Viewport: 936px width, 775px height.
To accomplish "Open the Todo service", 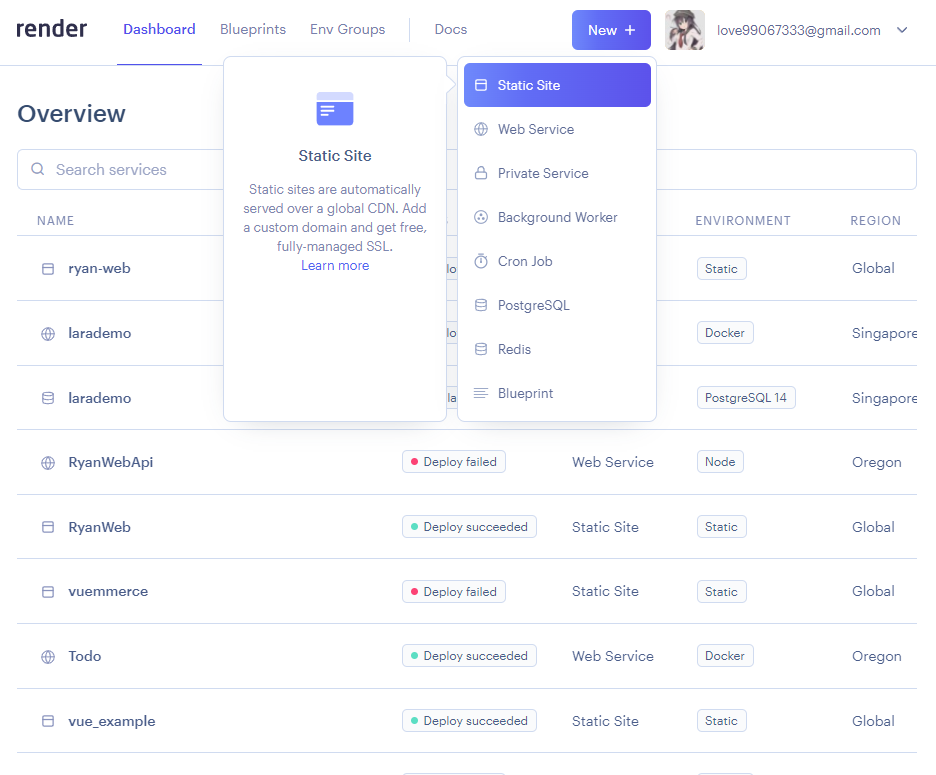I will coord(85,656).
